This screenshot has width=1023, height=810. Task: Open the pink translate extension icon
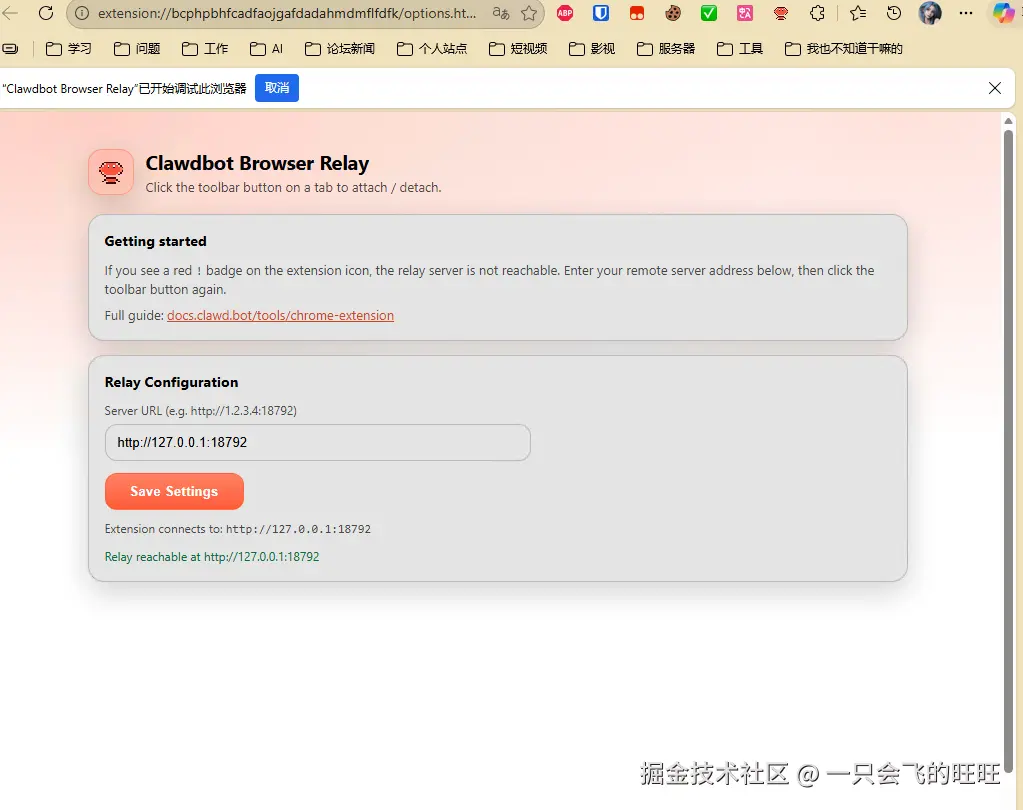pos(744,13)
